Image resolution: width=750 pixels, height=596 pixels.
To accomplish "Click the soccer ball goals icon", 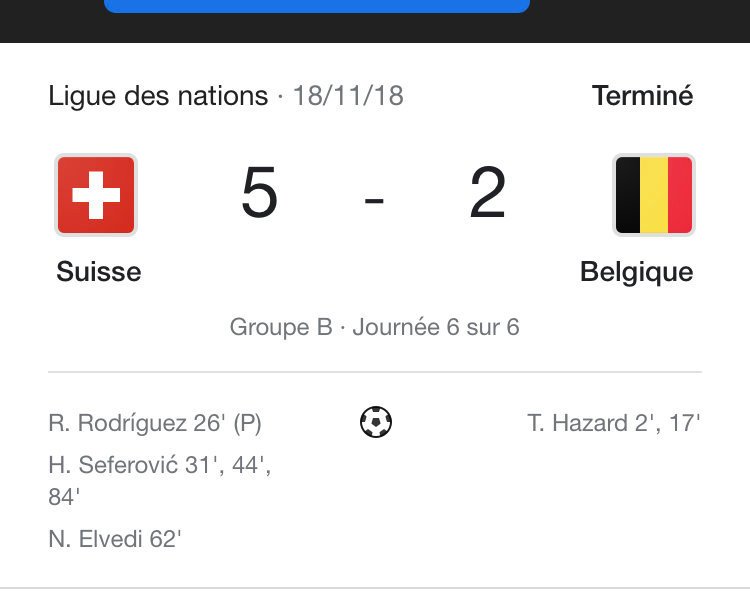I will tap(376, 422).
